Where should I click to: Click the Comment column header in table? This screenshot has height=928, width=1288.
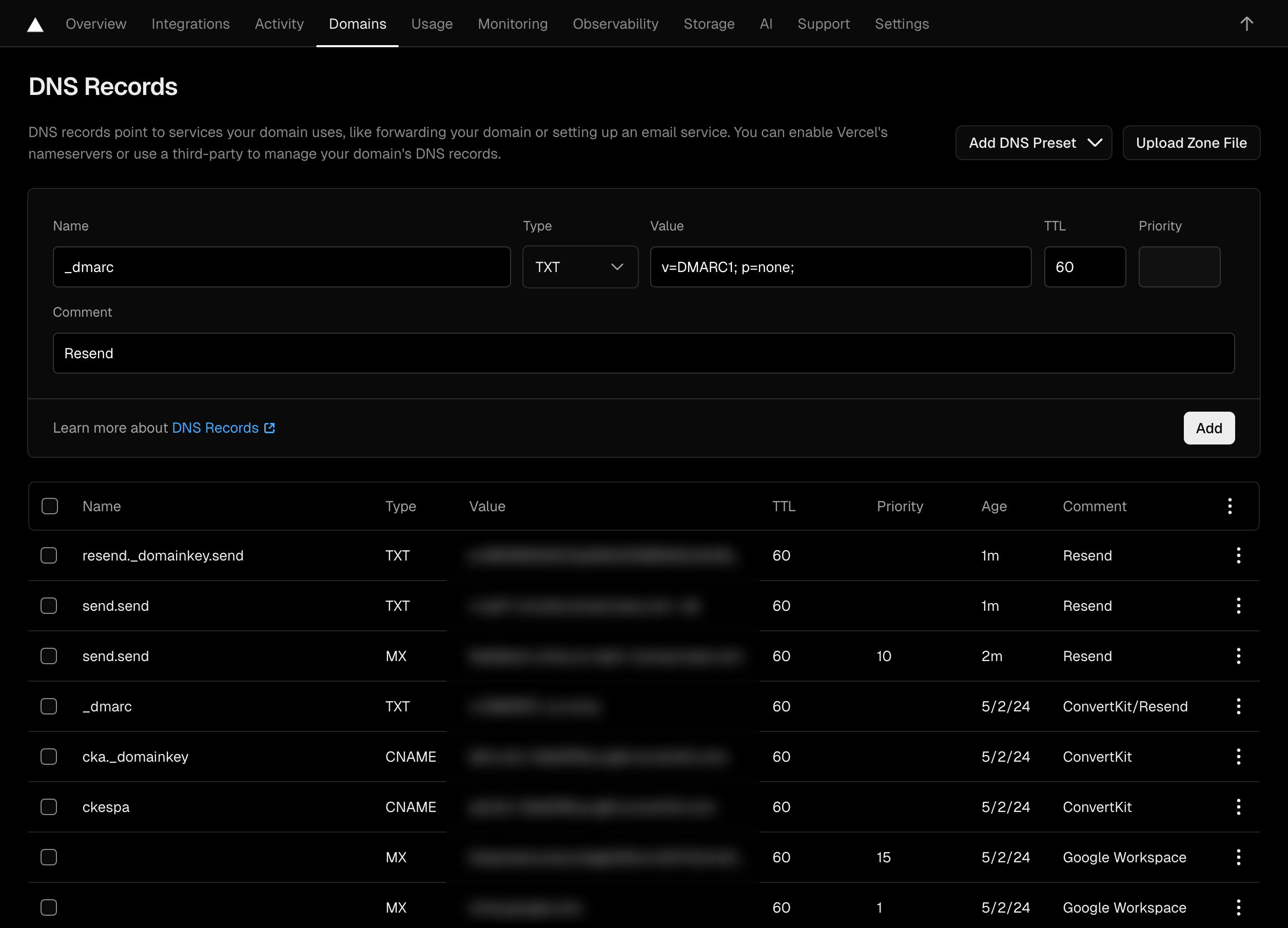tap(1095, 506)
